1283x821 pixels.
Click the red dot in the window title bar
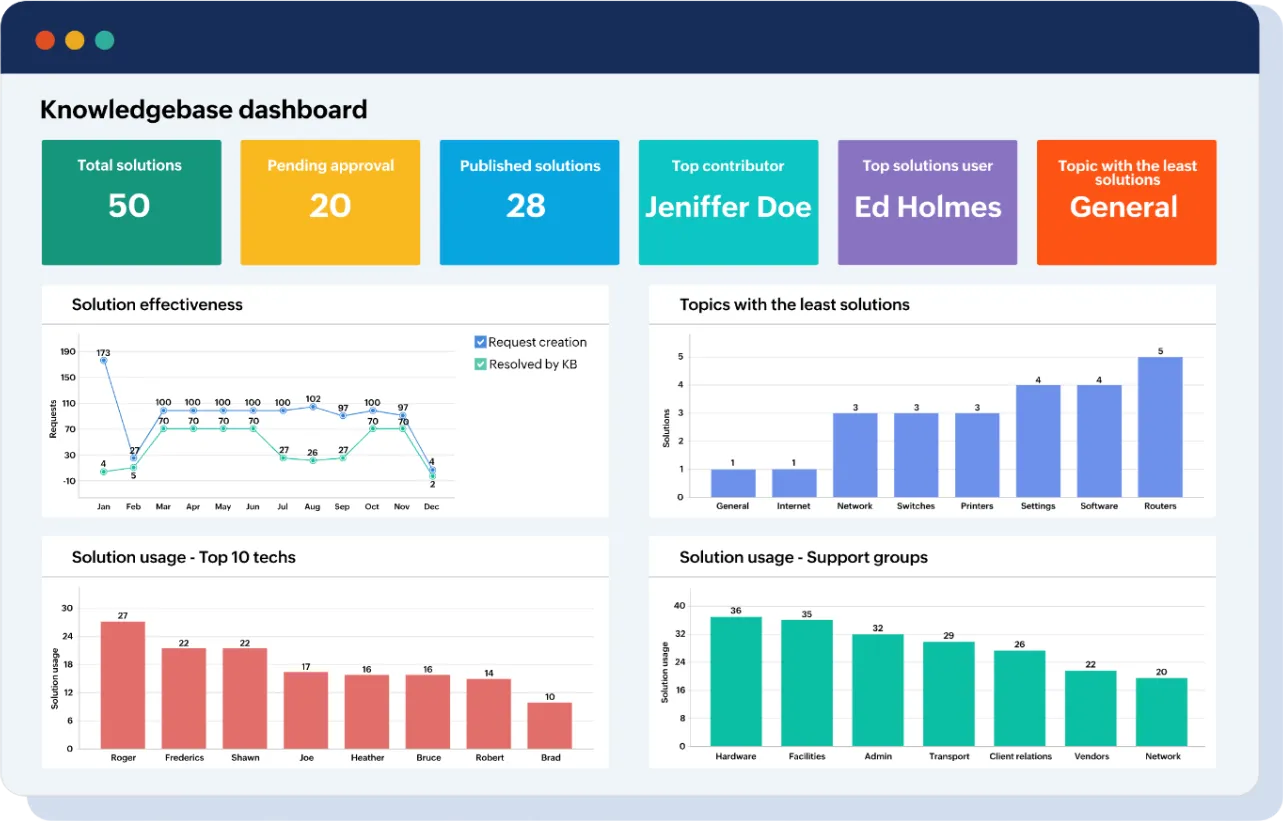pos(45,40)
